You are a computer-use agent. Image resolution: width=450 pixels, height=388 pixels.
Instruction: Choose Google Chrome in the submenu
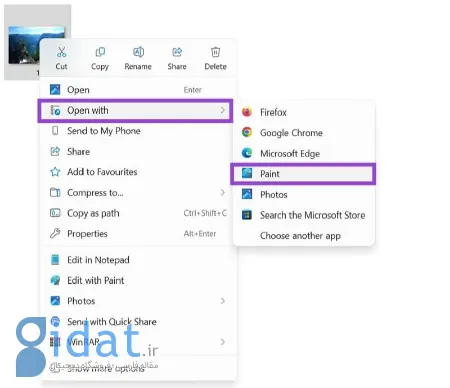(x=304, y=133)
